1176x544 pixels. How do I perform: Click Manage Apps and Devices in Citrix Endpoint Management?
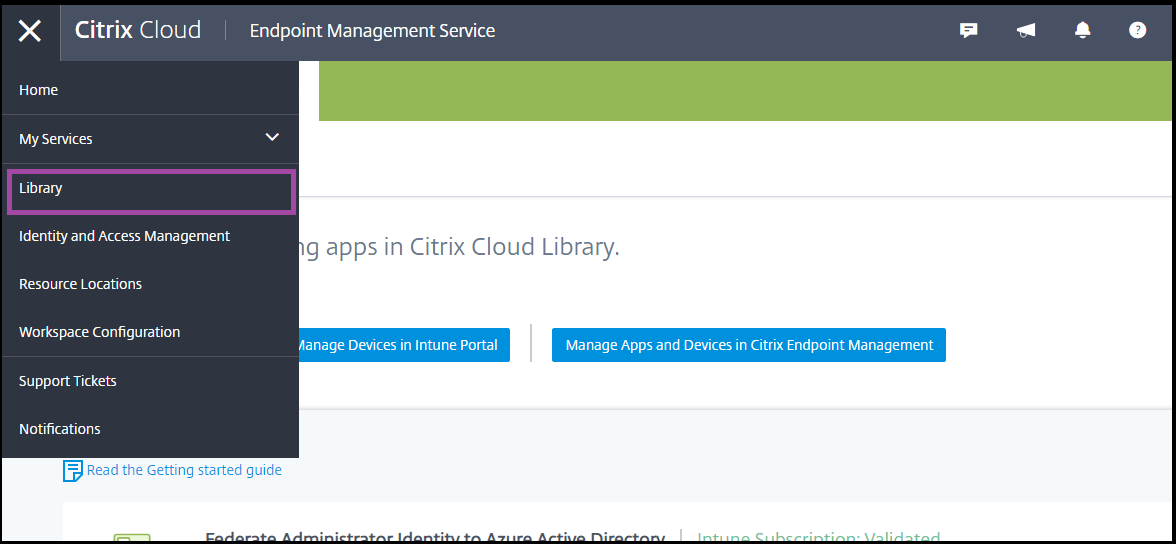coord(748,345)
